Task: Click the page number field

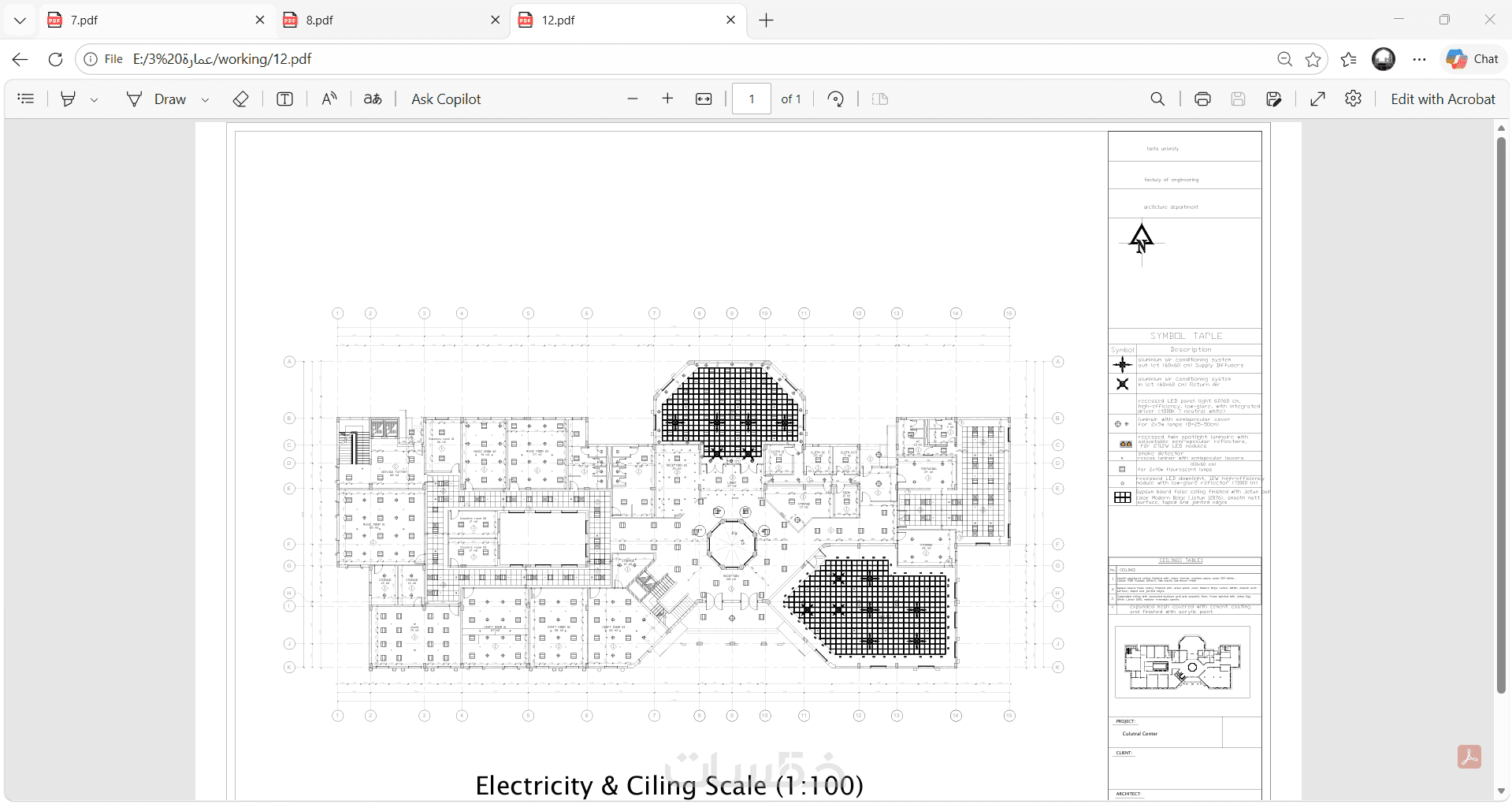Action: click(x=752, y=99)
